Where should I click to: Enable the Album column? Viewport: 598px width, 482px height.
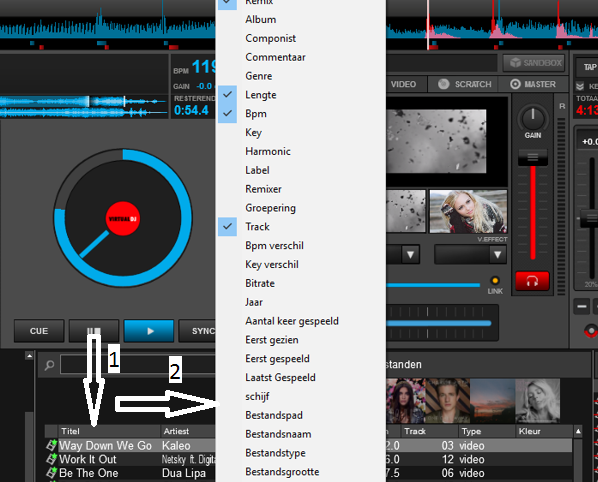[260, 19]
